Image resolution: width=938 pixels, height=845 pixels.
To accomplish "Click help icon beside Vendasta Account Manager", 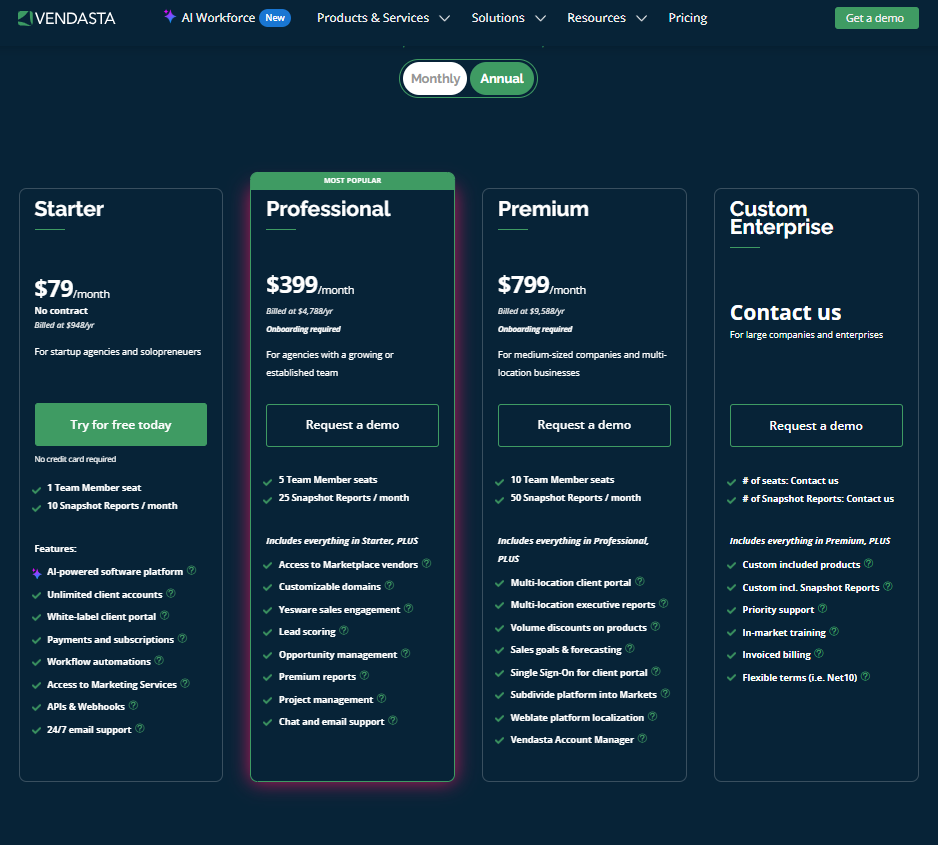I will point(642,739).
